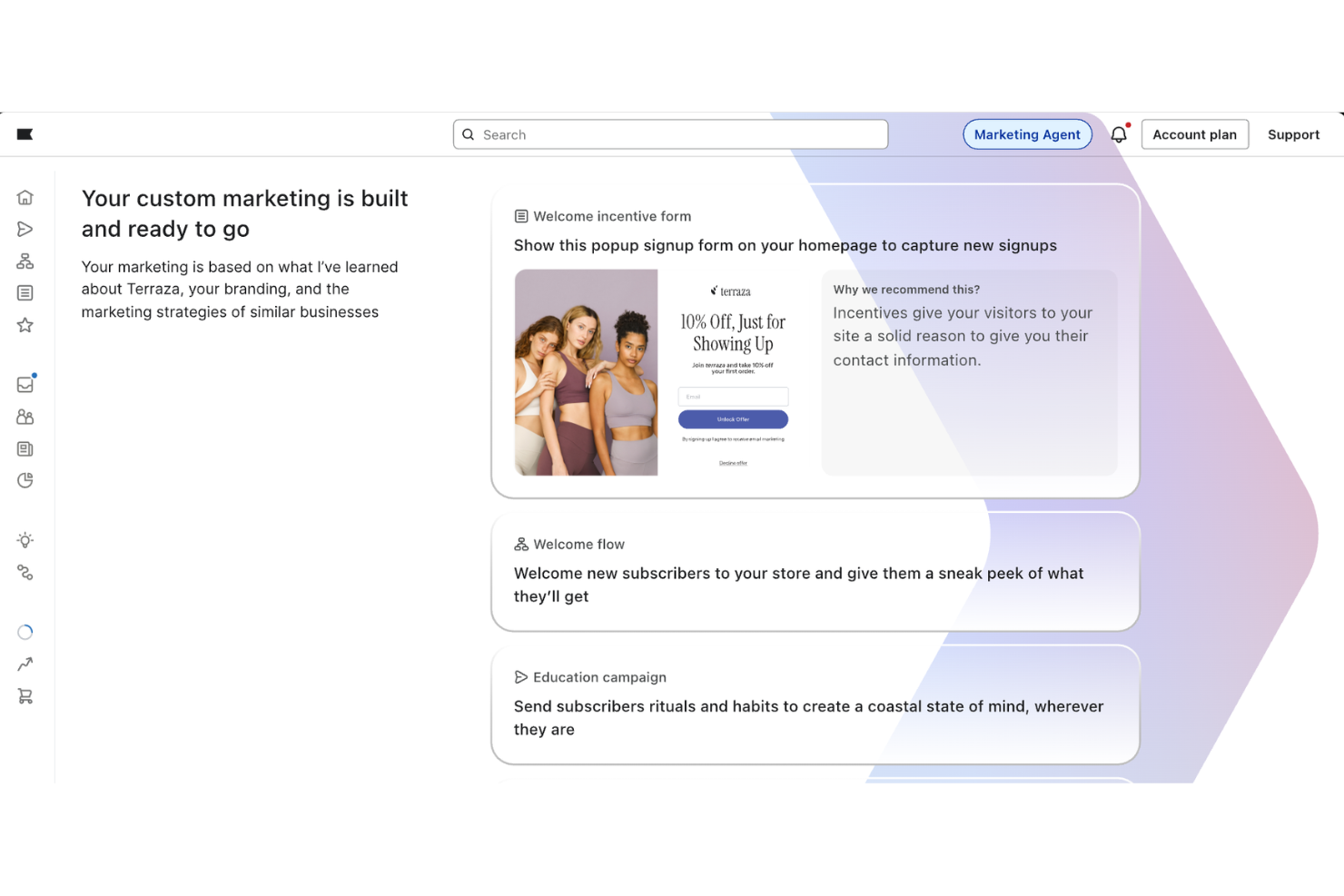The image size is (1344, 896).
Task: Open the Support menu item
Action: pos(1293,133)
